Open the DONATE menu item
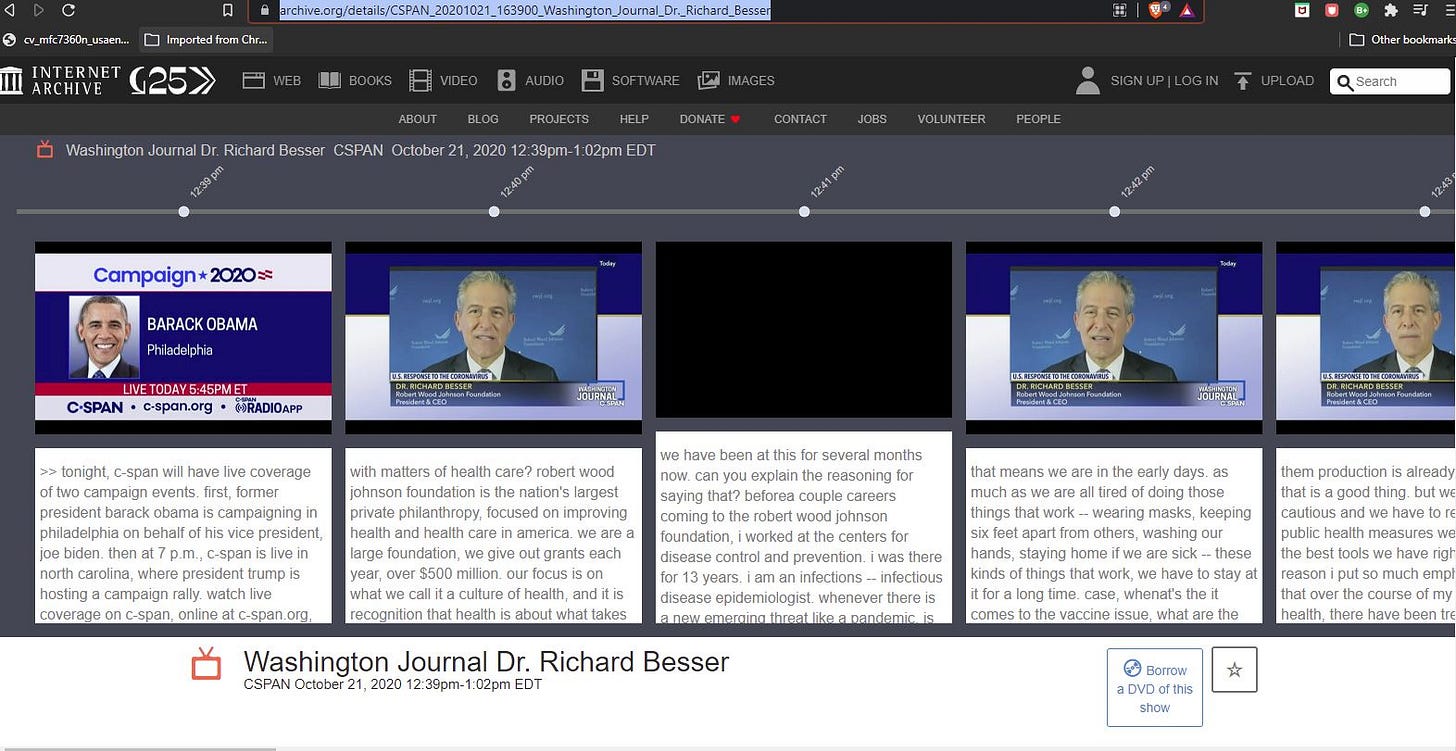The image size is (1456, 751). [x=710, y=119]
